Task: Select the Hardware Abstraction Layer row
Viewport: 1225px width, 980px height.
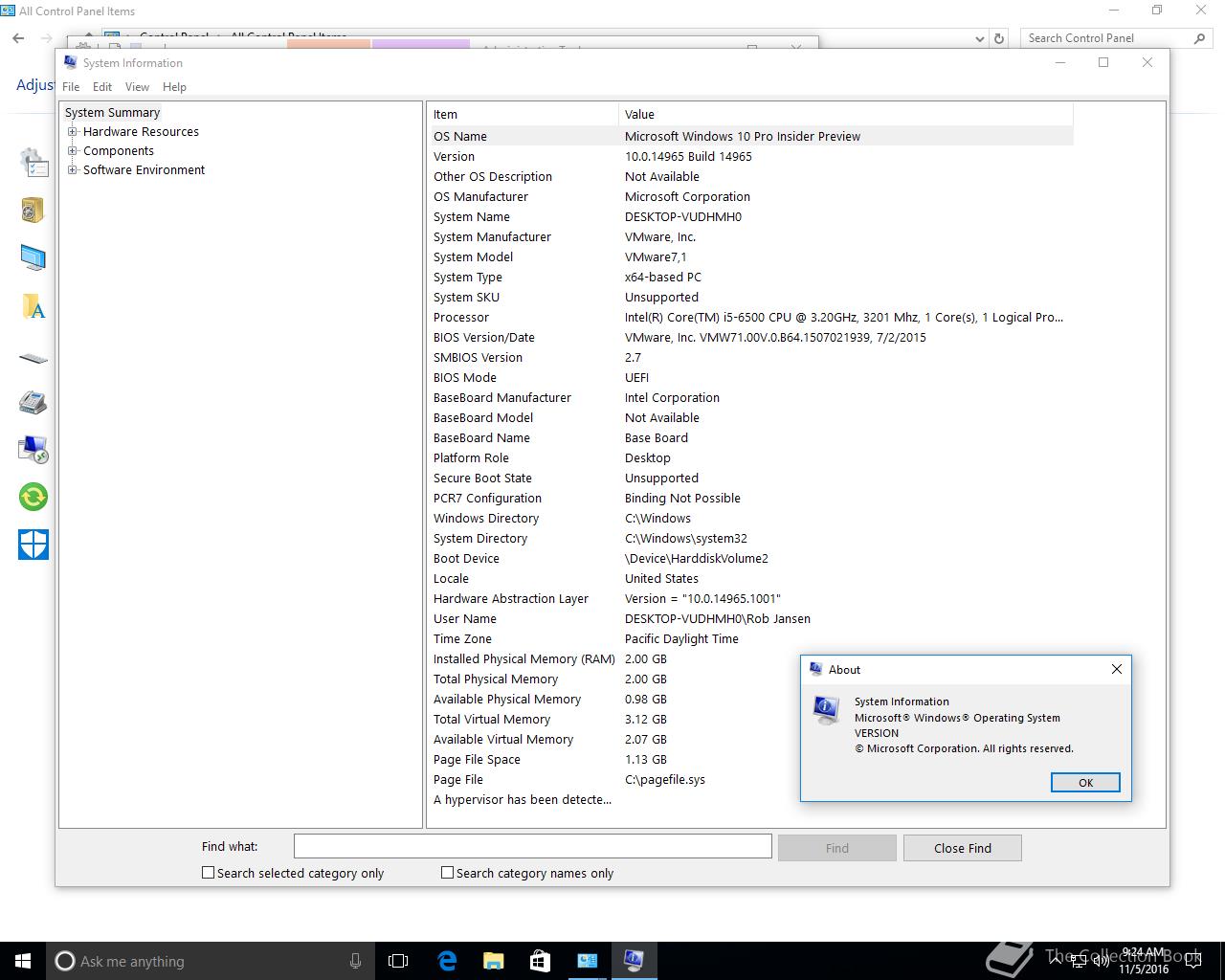Action: tap(751, 598)
